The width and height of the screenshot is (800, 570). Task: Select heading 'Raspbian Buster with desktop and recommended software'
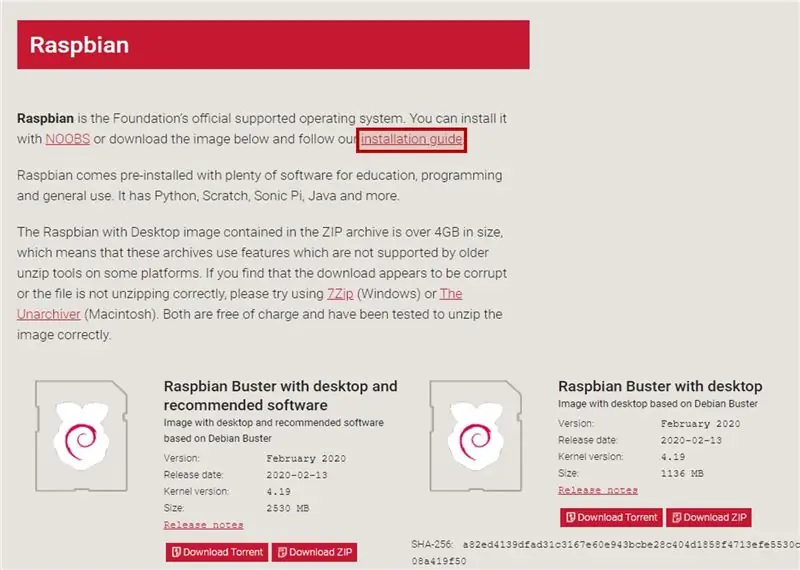(x=281, y=395)
